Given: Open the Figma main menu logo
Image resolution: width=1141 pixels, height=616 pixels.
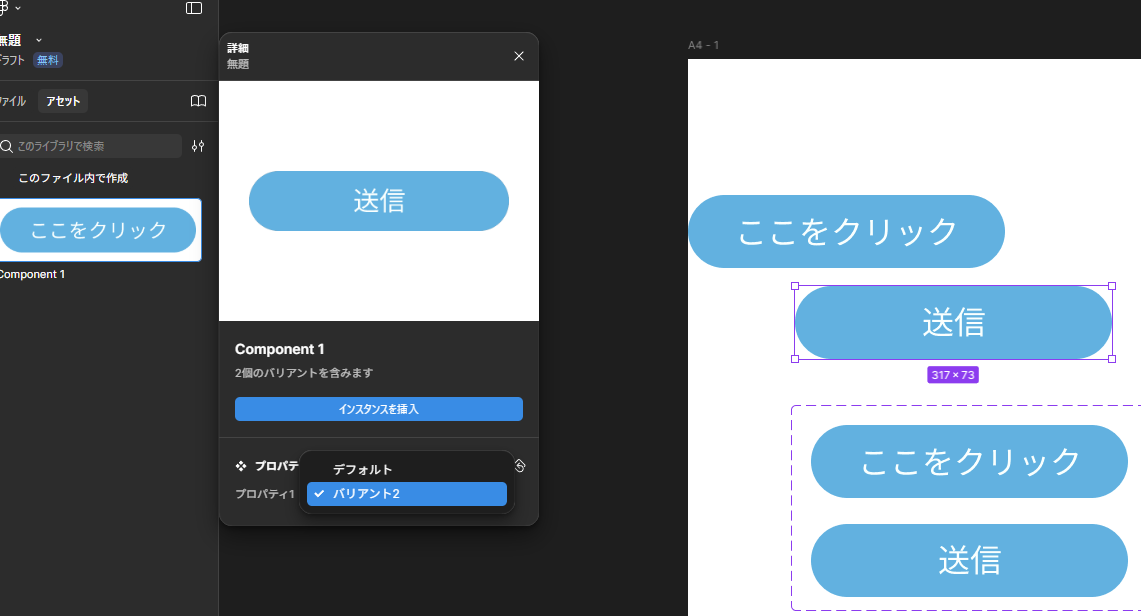Looking at the screenshot, I should [x=4, y=8].
